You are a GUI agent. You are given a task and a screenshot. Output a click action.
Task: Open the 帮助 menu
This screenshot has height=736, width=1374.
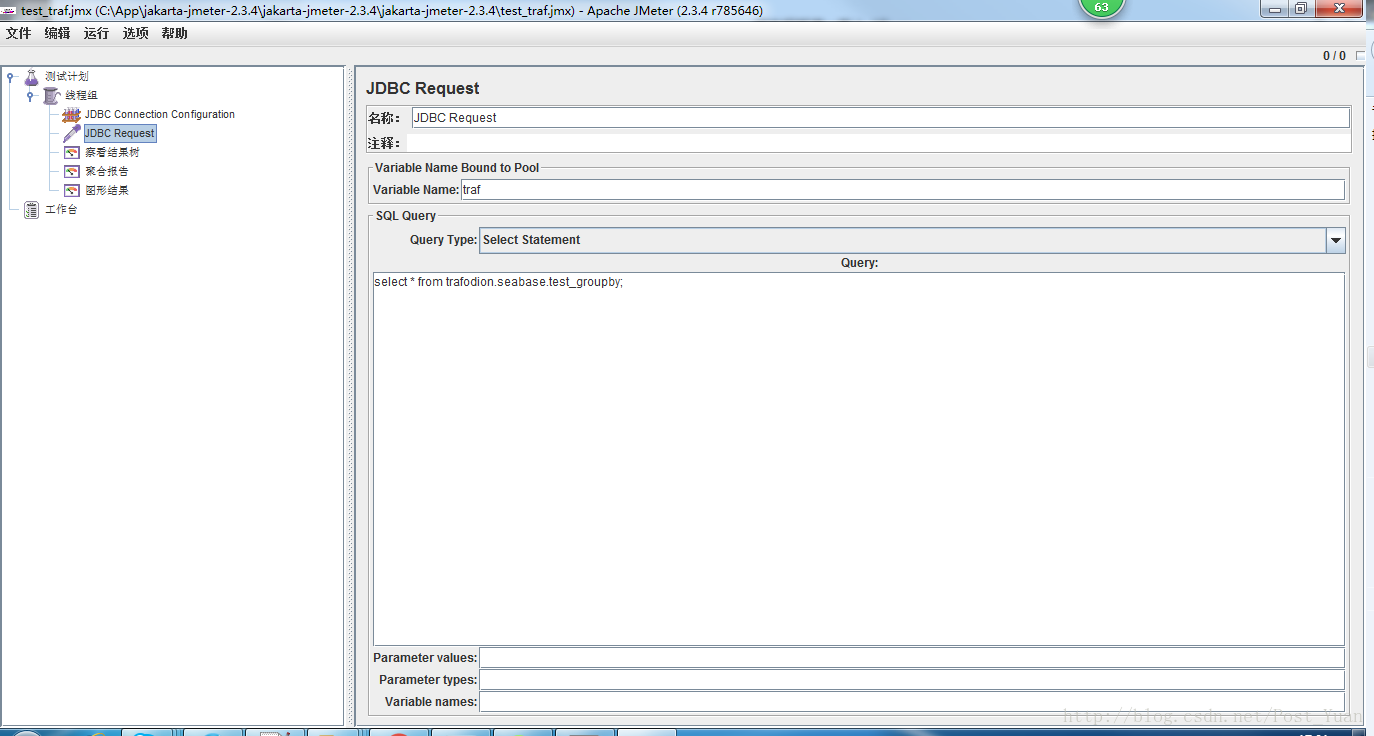click(174, 33)
